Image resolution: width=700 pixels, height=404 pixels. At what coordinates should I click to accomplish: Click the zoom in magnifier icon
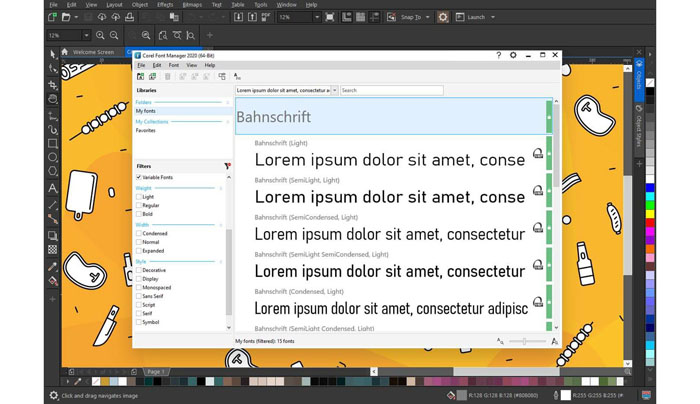100,35
